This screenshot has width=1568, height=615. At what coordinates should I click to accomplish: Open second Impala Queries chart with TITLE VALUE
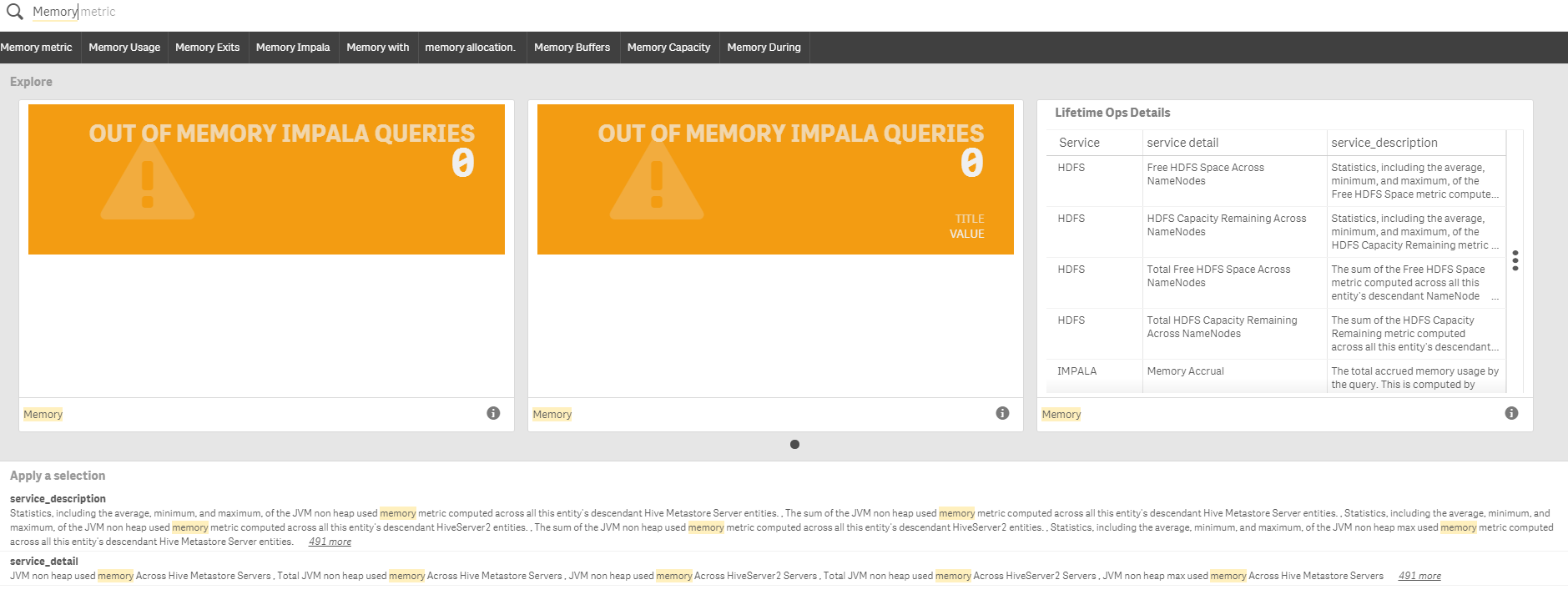tap(775, 179)
